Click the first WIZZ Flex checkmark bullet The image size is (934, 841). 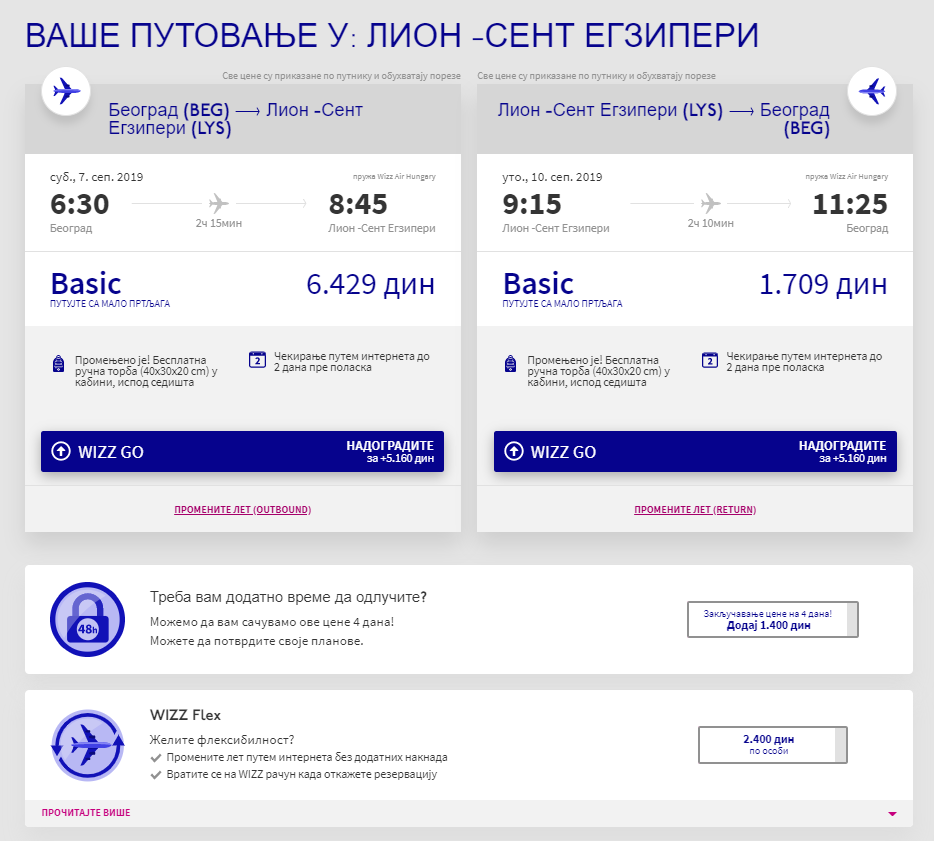tap(156, 758)
